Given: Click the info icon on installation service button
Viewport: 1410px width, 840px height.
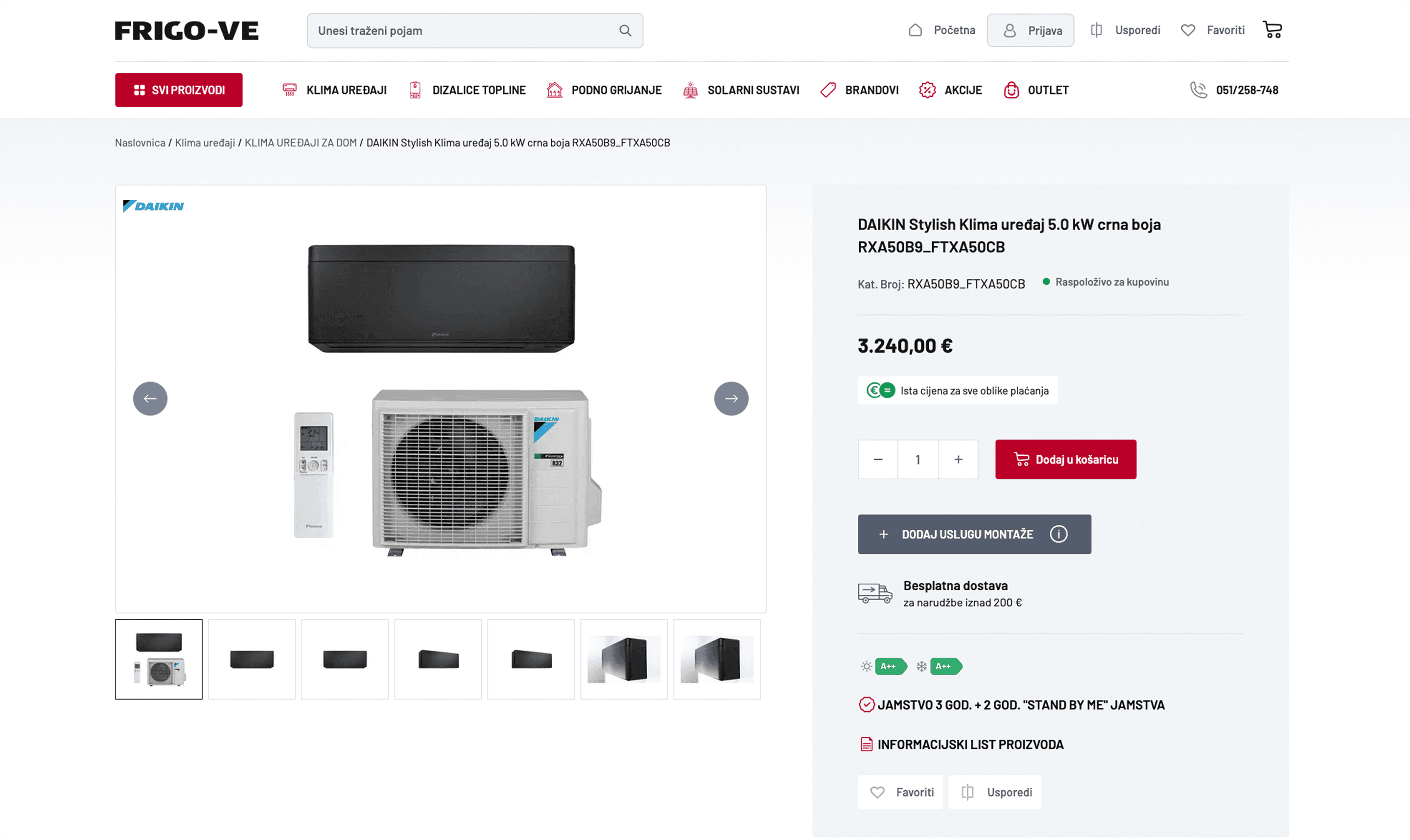Looking at the screenshot, I should tap(1058, 534).
